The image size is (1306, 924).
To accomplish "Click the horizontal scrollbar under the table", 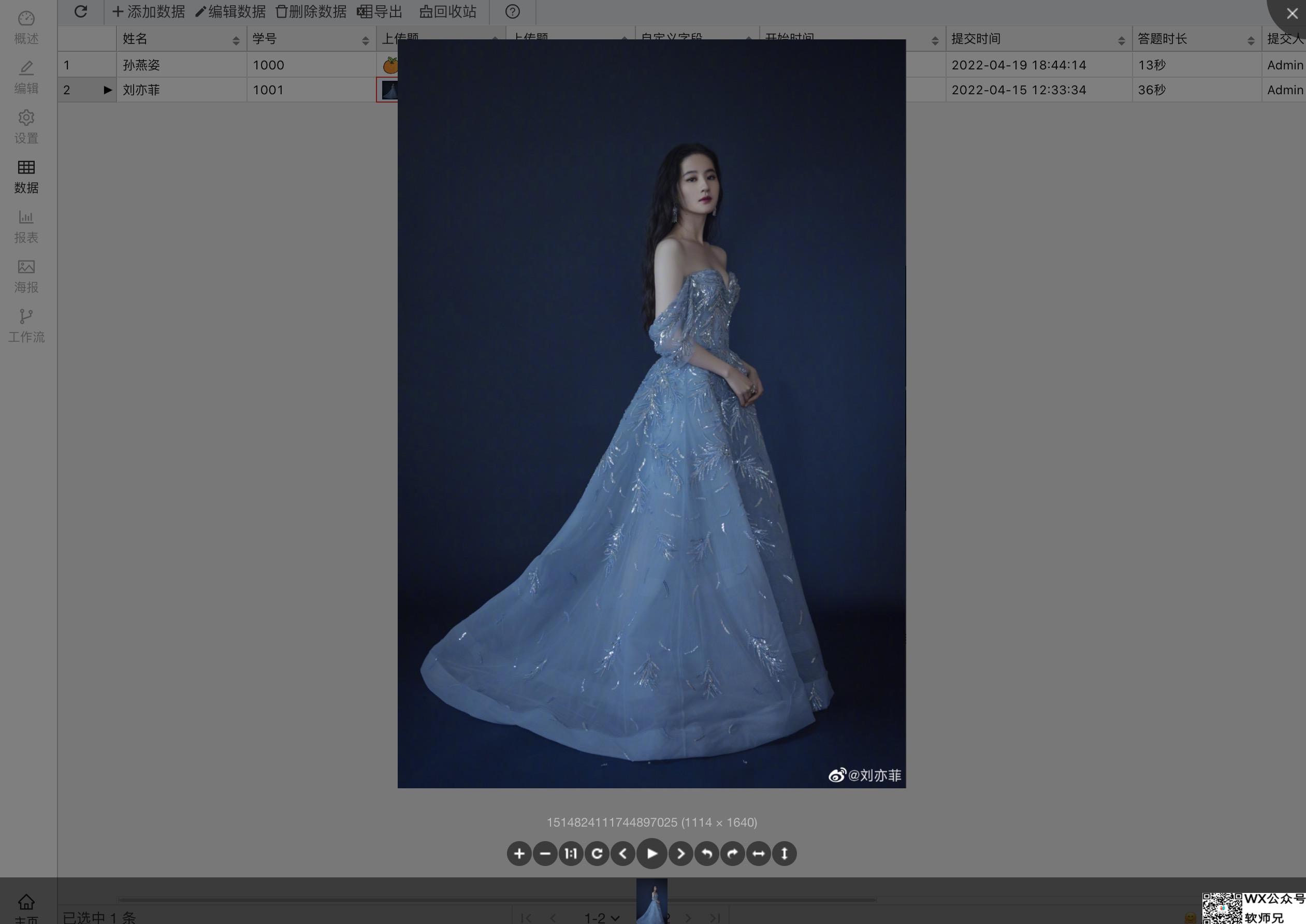I will click(x=497, y=900).
